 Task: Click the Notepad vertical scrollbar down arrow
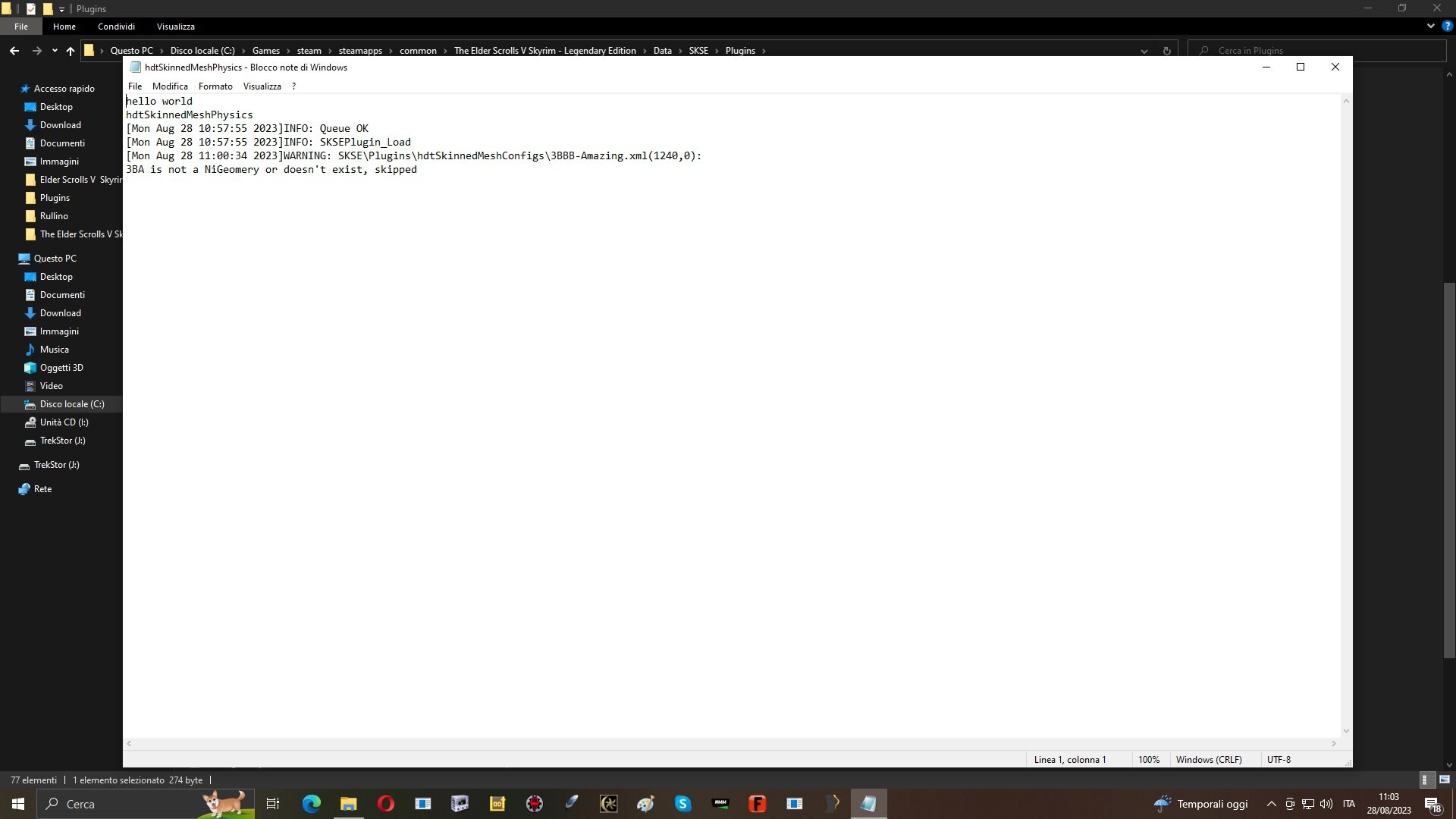1346,731
